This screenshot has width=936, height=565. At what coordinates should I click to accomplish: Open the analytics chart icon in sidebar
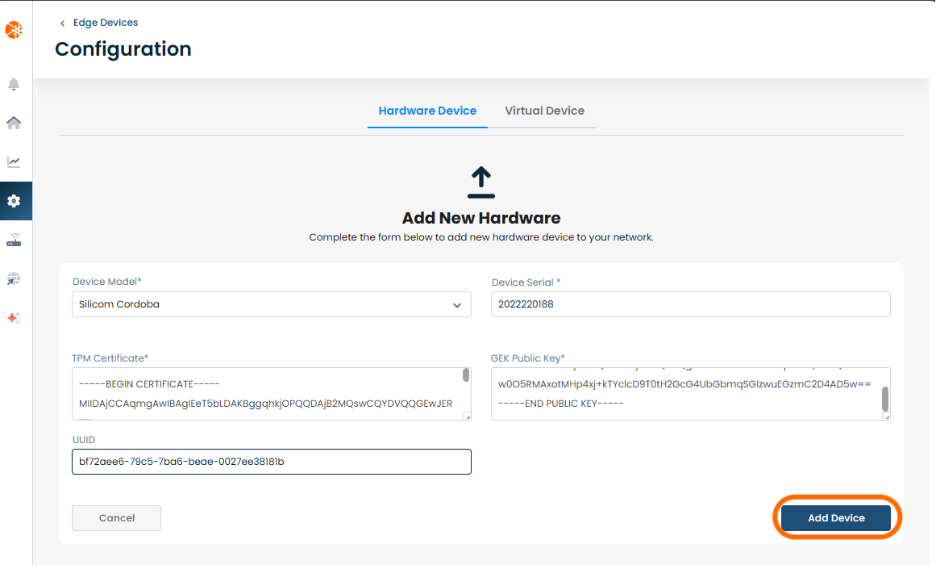(14, 162)
